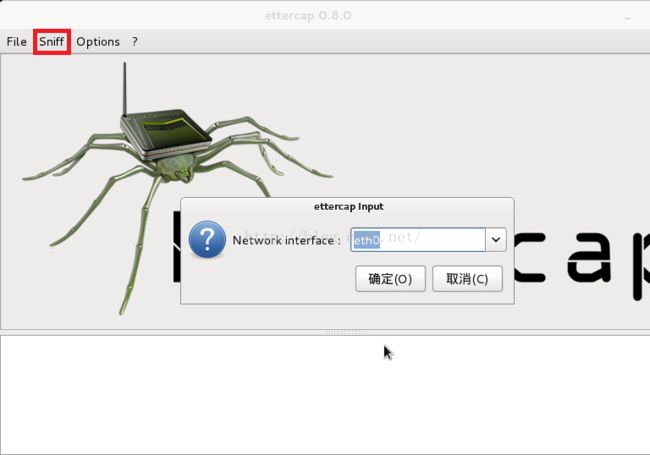650x455 pixels.
Task: Open the Options menu
Action: click(98, 42)
